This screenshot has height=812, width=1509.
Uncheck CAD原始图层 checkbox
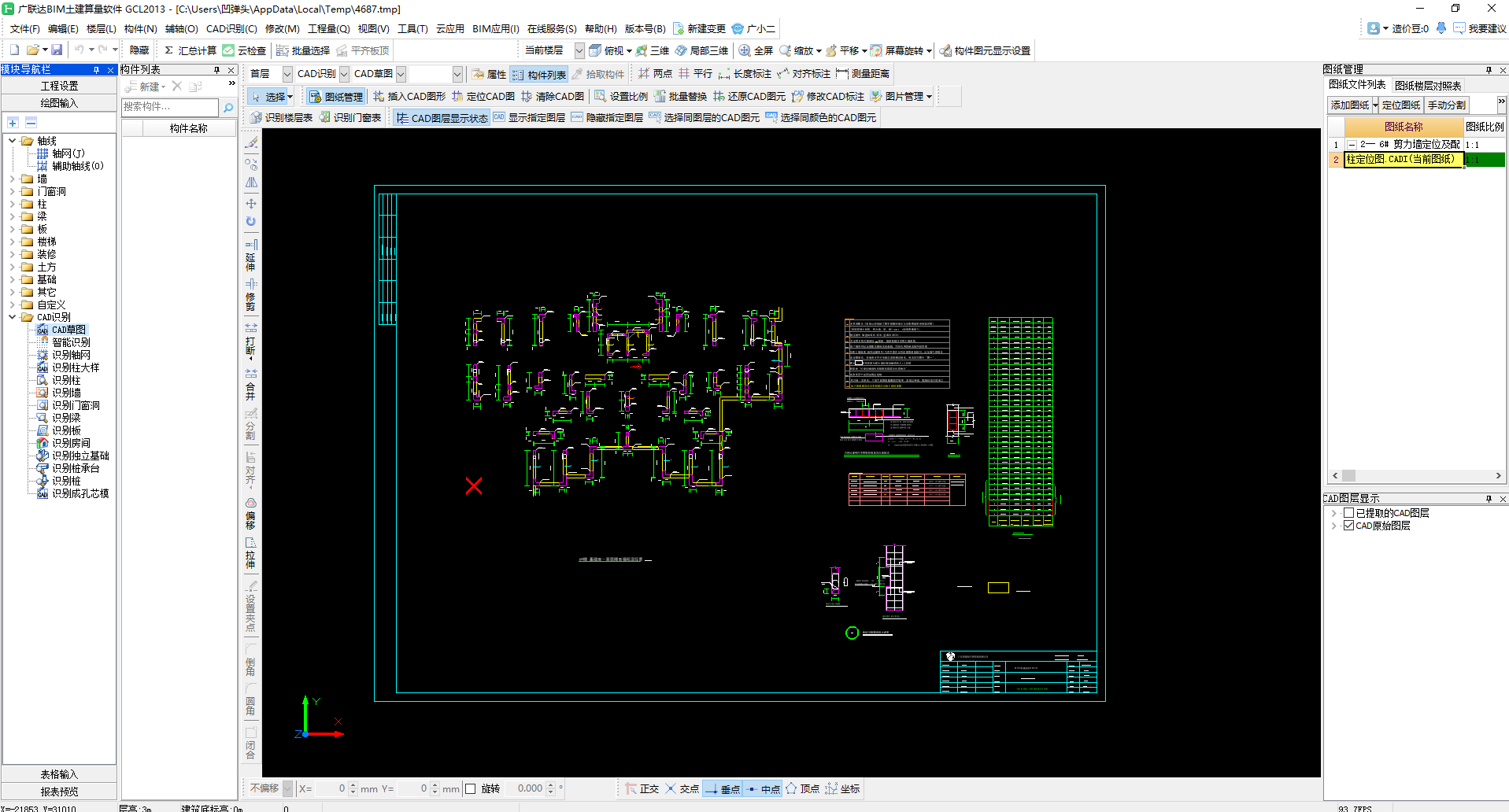pyautogui.click(x=1348, y=526)
